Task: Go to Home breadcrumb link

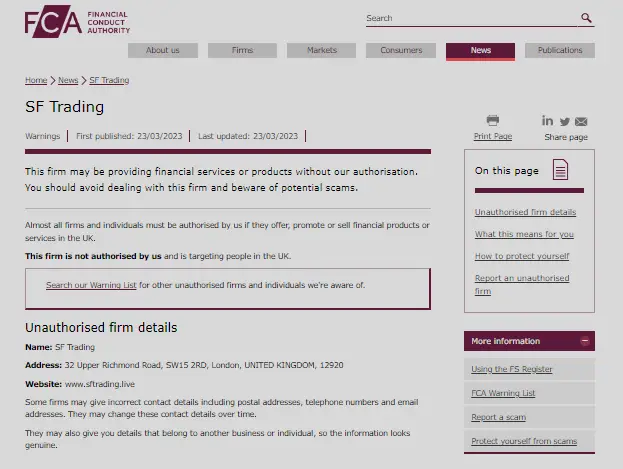Action: click(x=36, y=80)
